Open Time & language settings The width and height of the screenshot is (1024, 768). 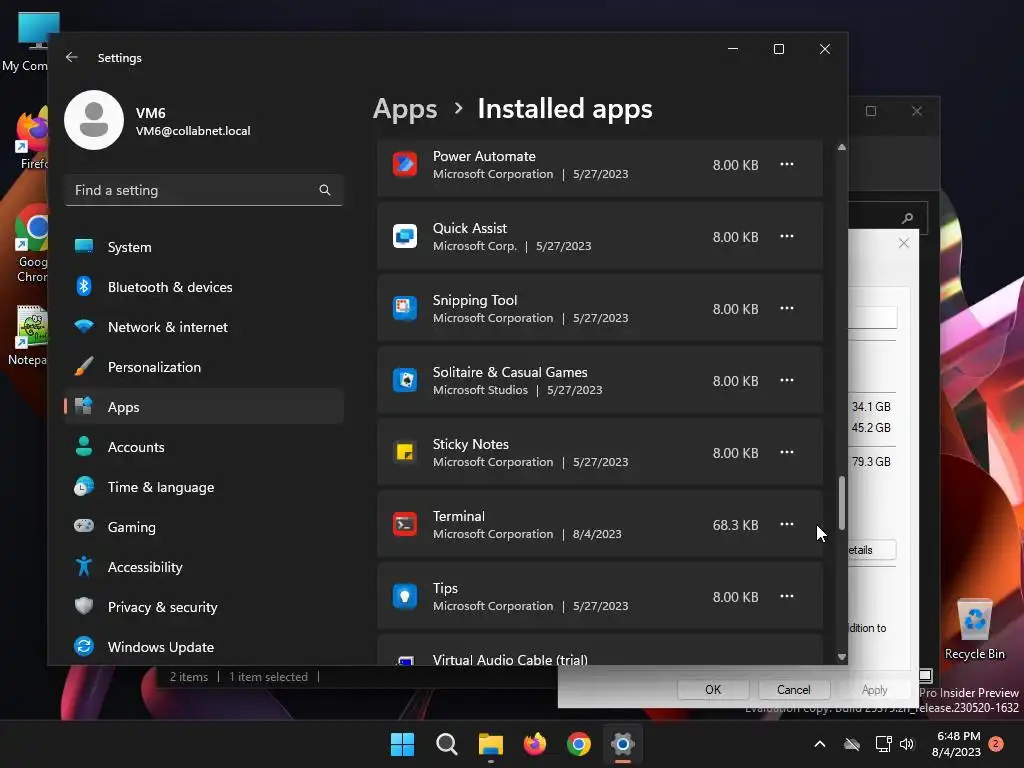tap(204, 487)
